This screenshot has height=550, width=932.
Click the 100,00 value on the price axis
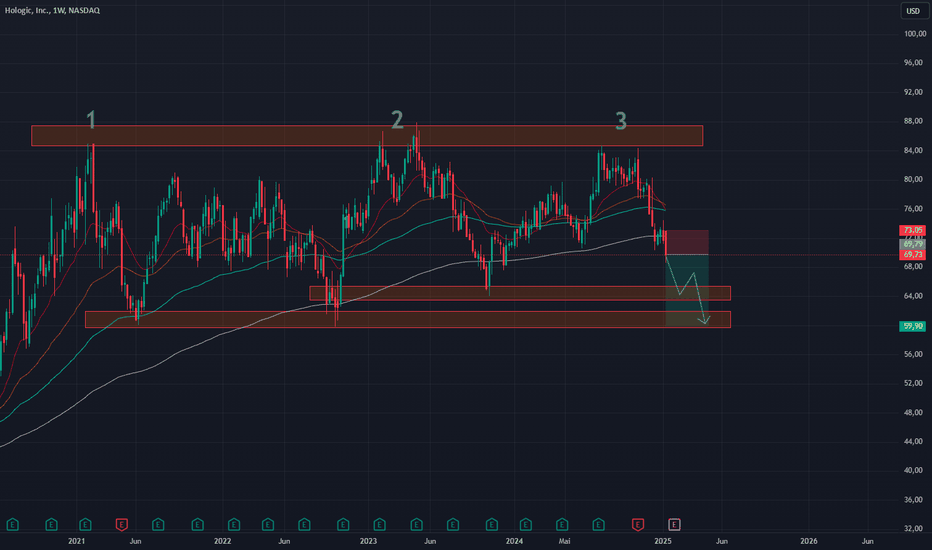(914, 34)
